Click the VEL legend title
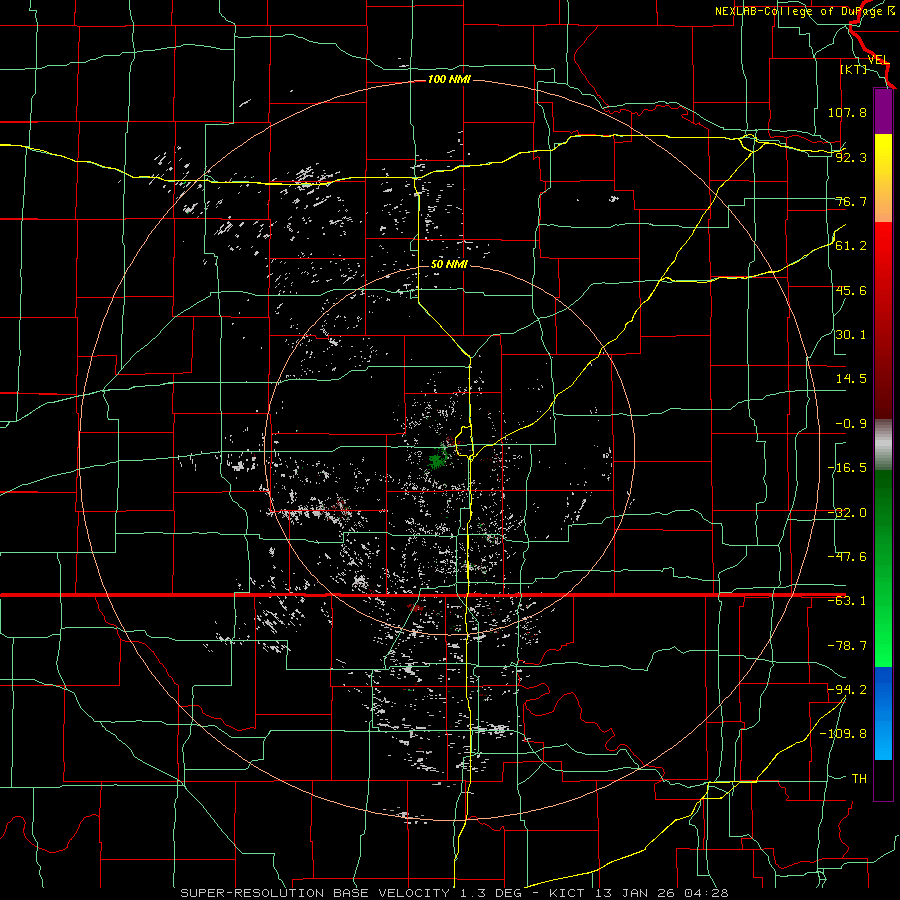The width and height of the screenshot is (900, 900). point(878,60)
